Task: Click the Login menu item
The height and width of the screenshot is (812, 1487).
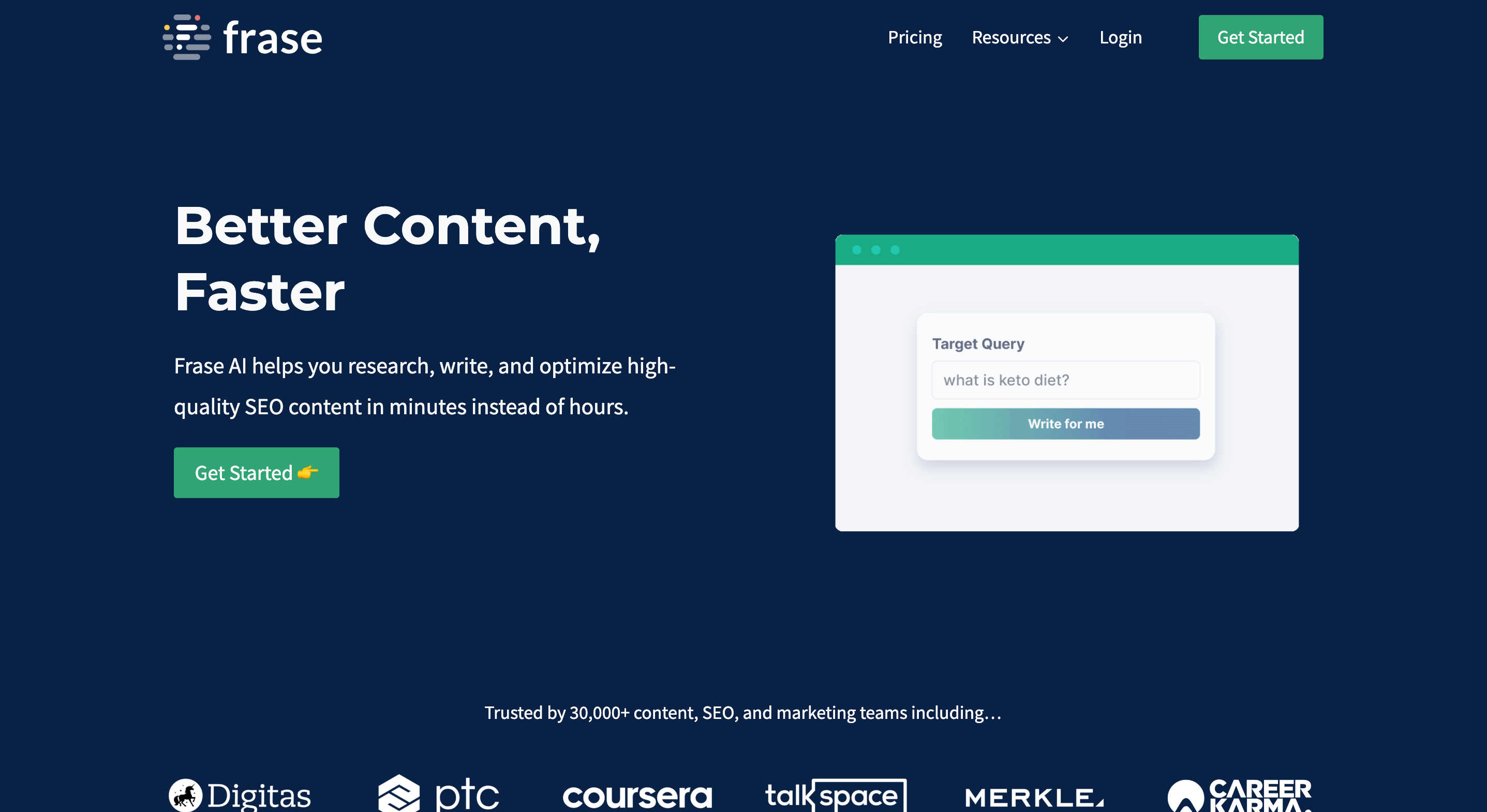Action: [x=1121, y=37]
